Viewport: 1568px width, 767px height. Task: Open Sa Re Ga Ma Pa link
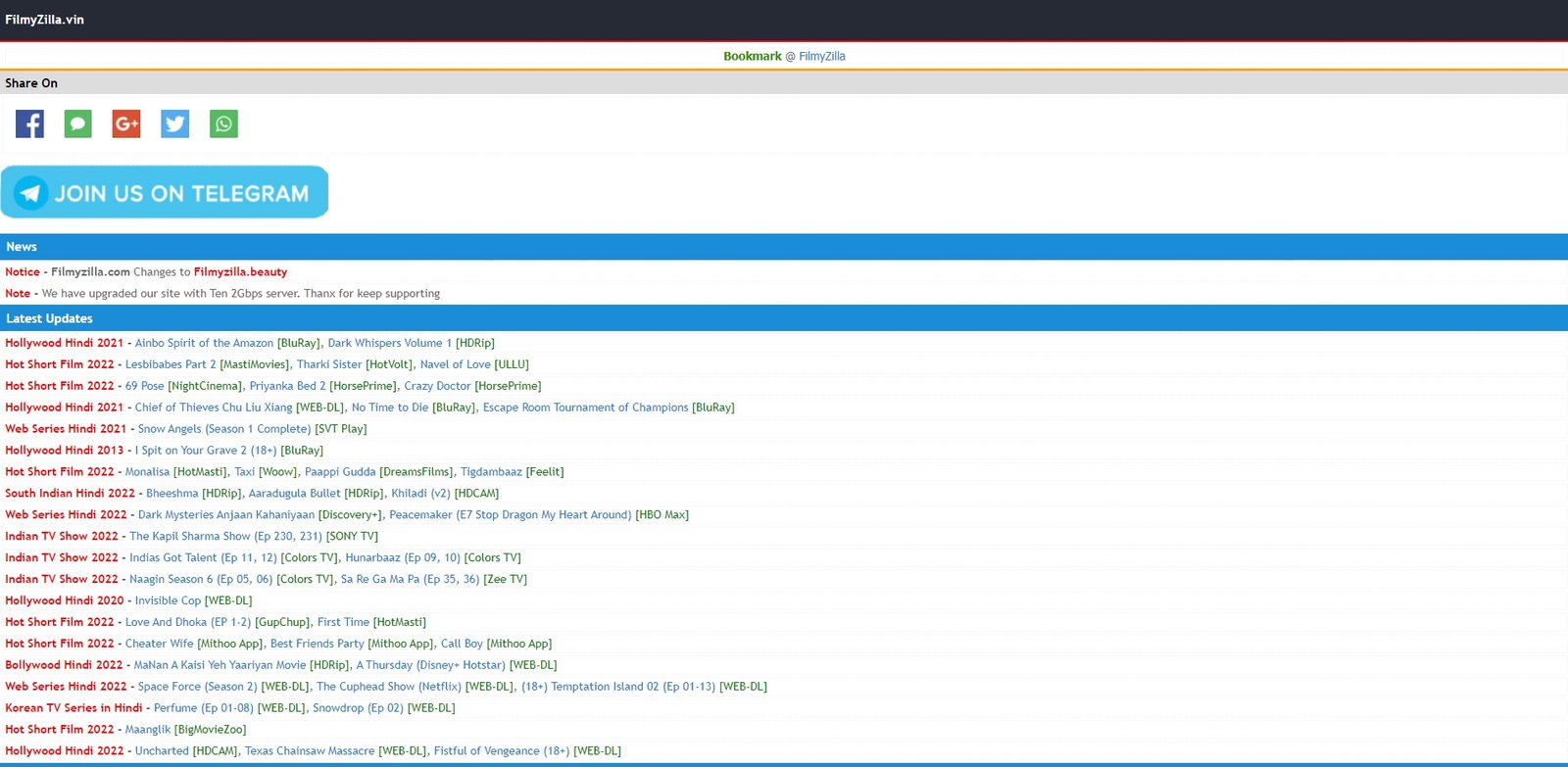coord(410,580)
